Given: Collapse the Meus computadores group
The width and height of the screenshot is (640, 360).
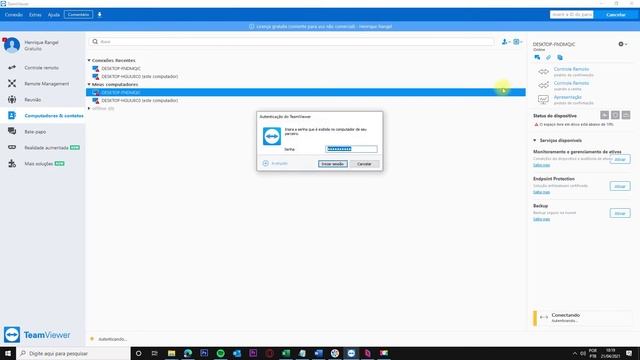Looking at the screenshot, I should [89, 84].
